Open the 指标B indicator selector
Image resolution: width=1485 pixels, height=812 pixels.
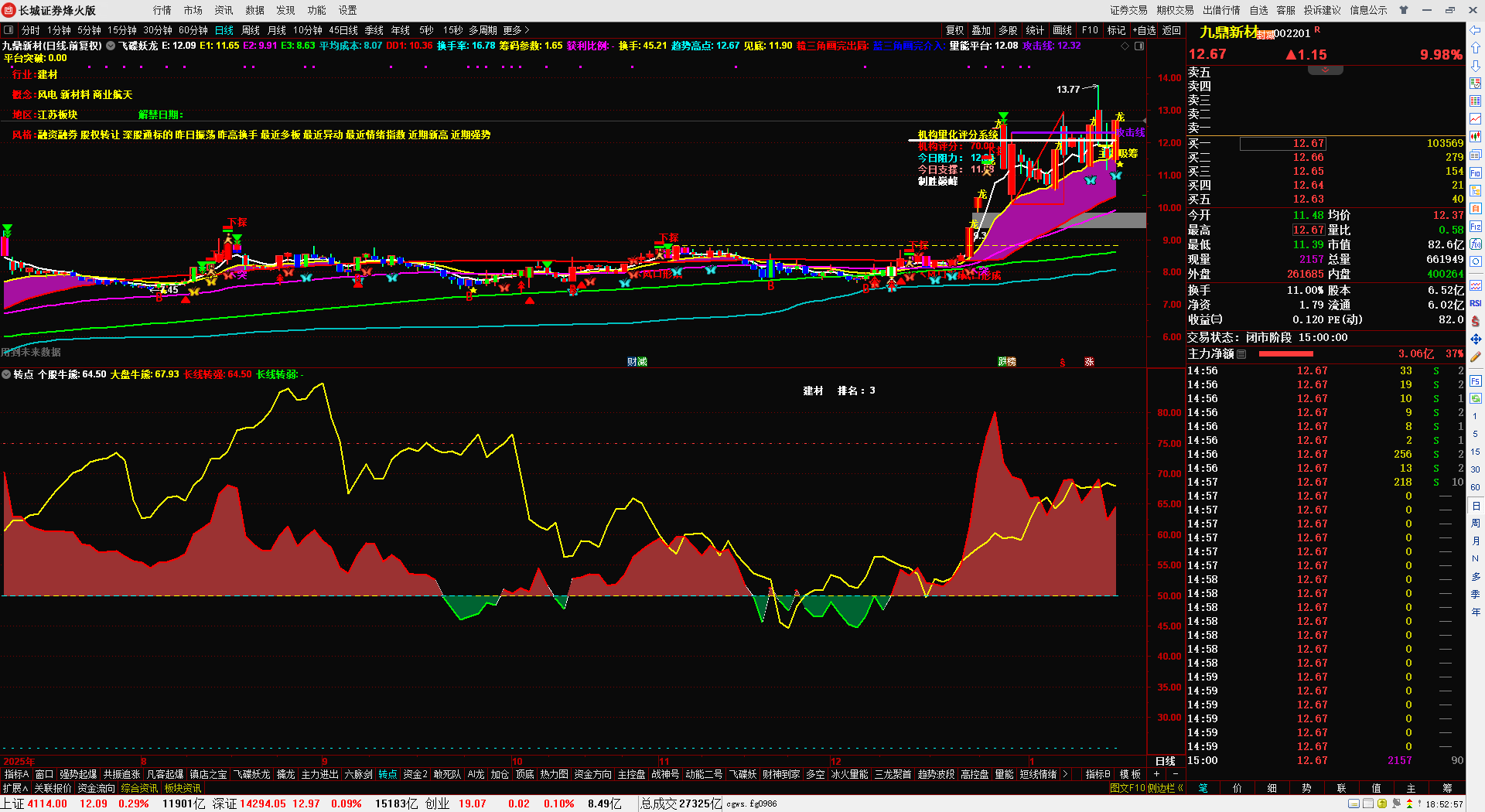coord(1098,774)
